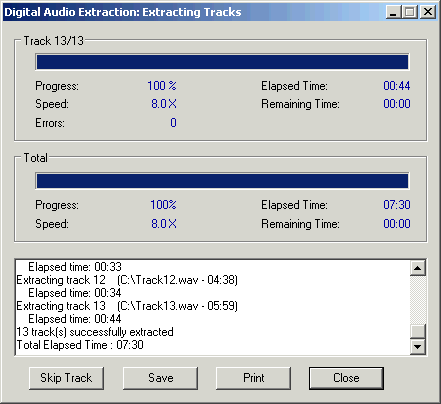The height and width of the screenshot is (404, 441).
Task: Click the log scrollbar up arrow
Action: pos(418,268)
